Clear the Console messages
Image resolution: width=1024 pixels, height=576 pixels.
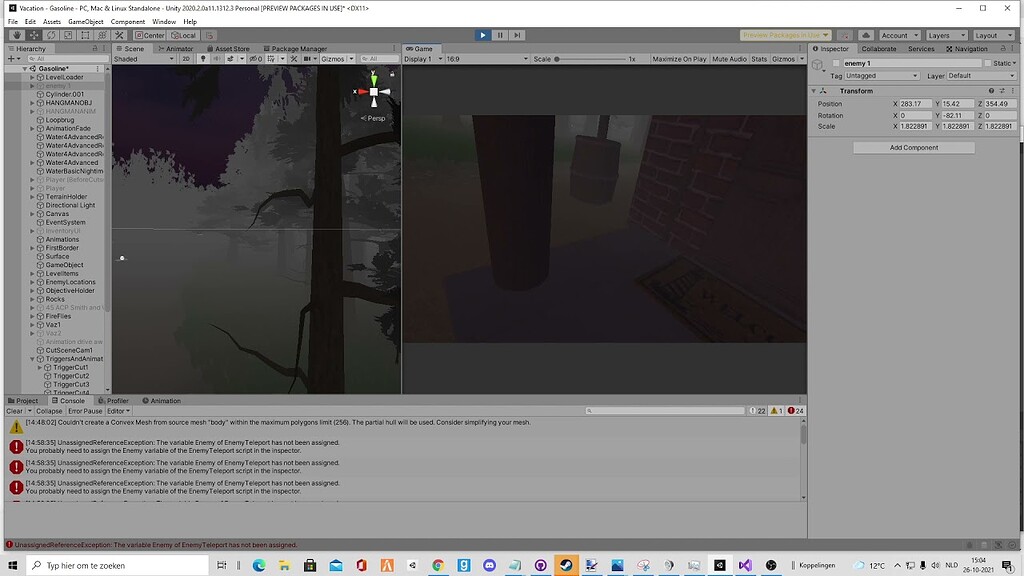13,410
